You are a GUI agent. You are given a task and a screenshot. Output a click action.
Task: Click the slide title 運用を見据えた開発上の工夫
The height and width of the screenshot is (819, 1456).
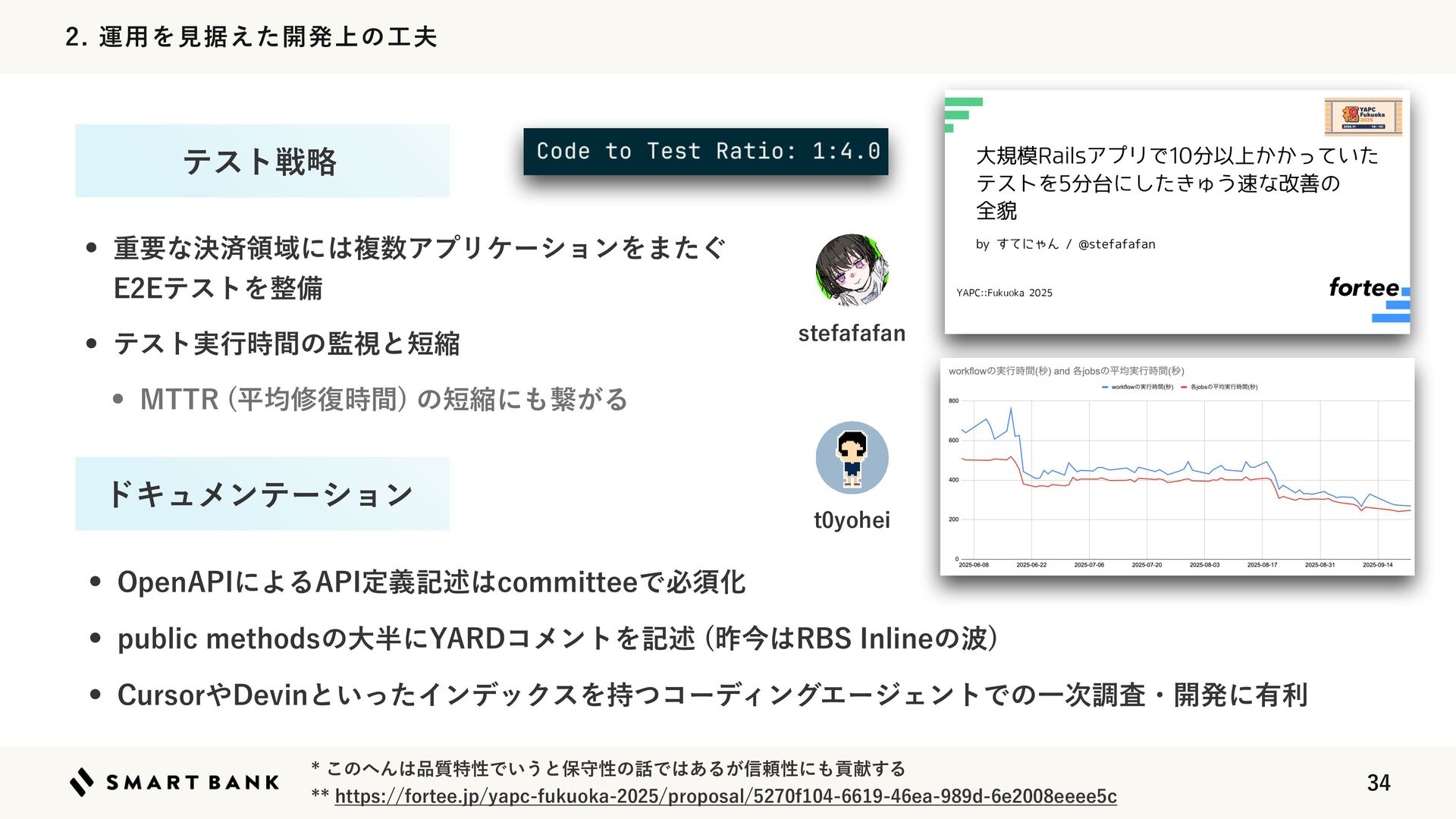tap(252, 36)
